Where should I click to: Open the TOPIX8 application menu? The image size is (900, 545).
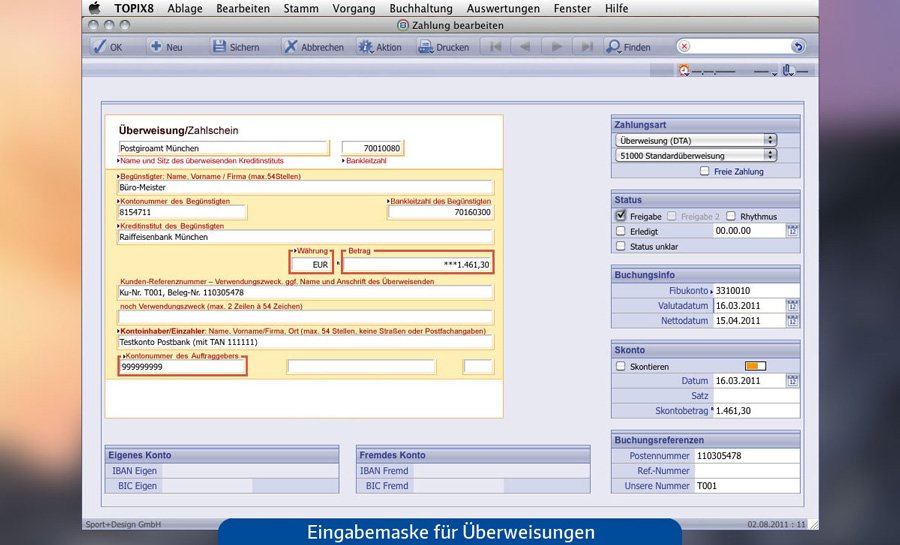tap(134, 8)
